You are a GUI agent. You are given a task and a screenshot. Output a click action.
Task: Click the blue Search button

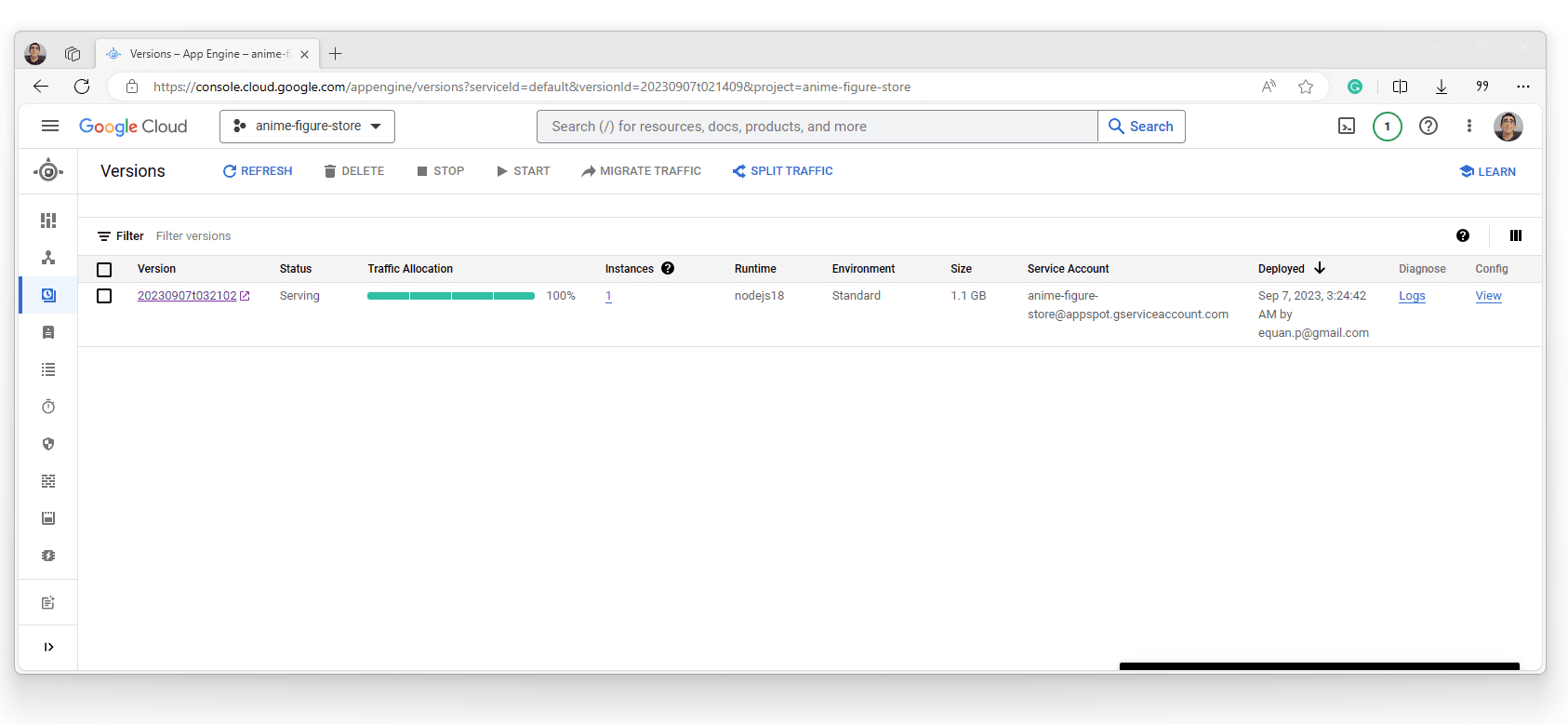coord(1141,127)
